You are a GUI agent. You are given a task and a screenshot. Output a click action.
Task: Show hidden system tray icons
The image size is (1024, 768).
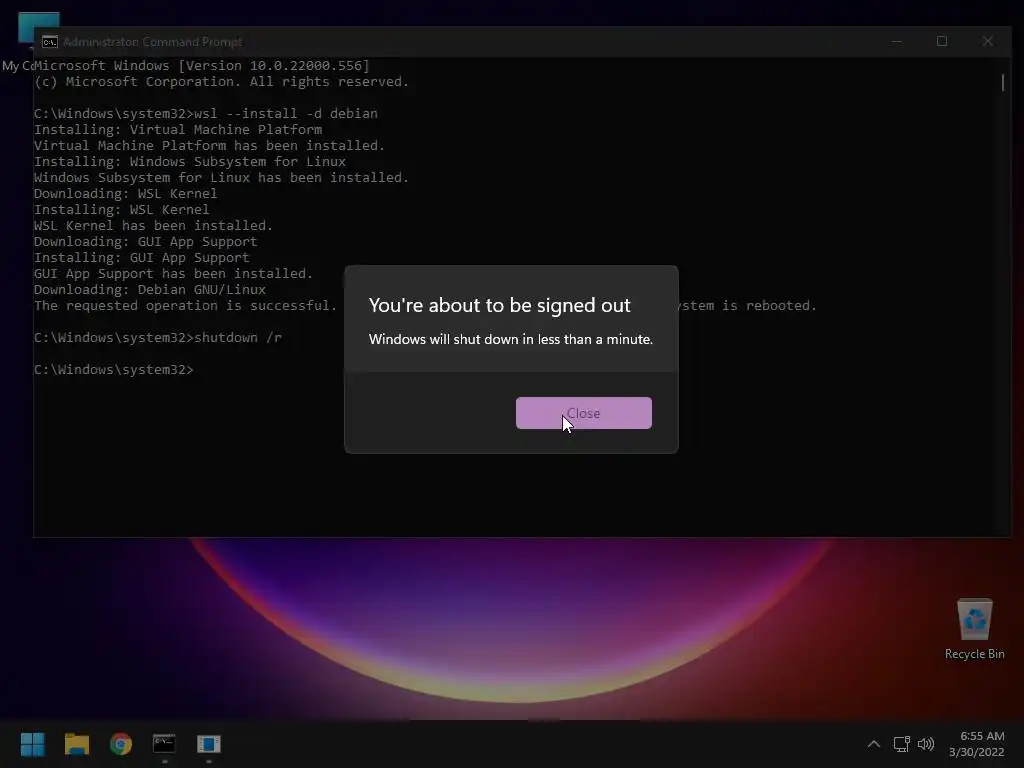874,744
